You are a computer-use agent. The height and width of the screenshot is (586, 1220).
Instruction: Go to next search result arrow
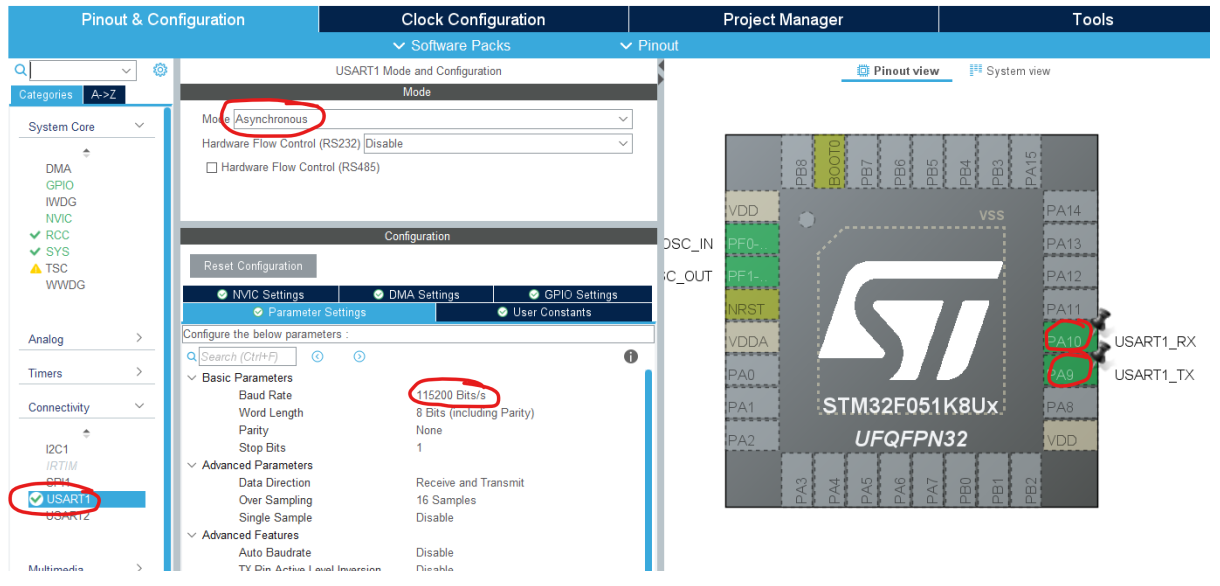pos(359,357)
